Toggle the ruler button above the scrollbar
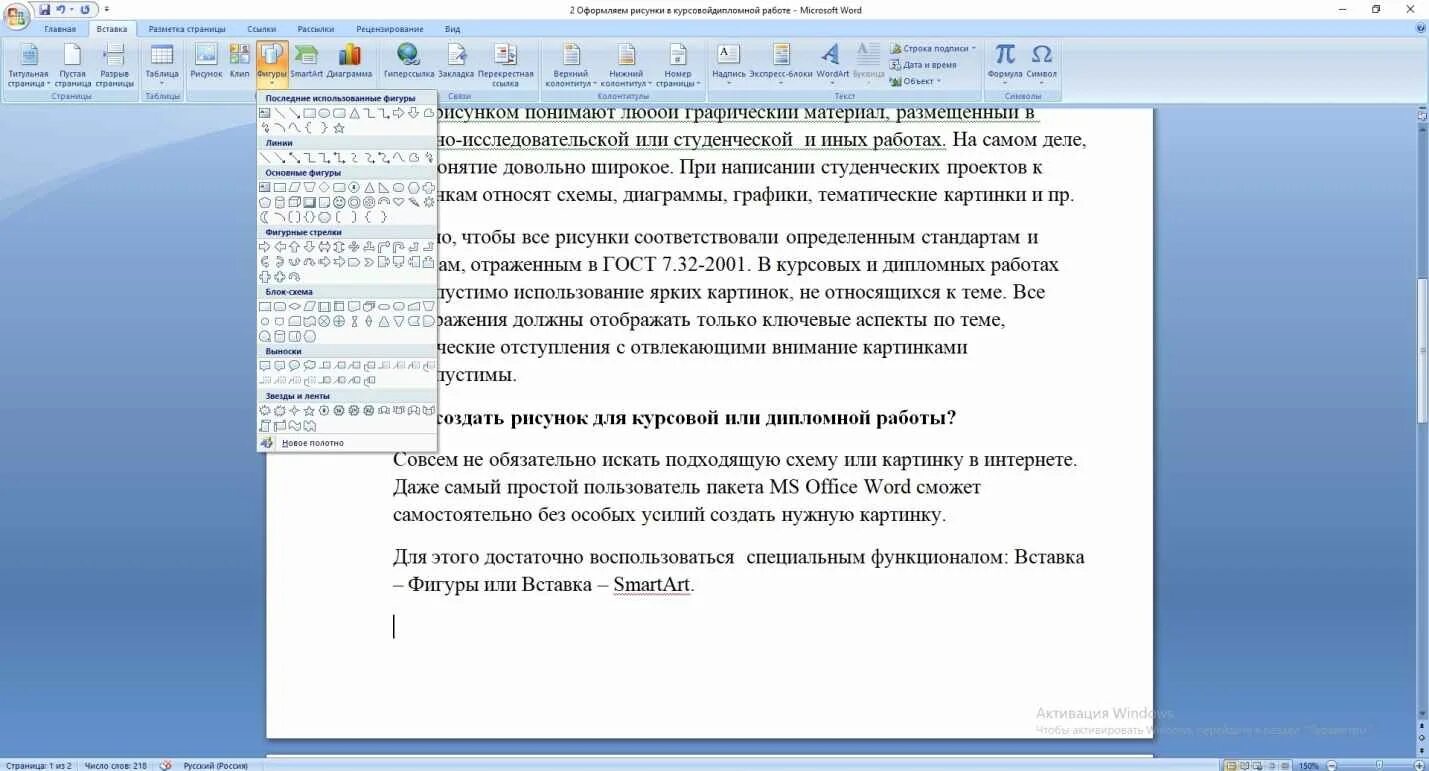Screen dimensions: 1429x771 (1422, 115)
